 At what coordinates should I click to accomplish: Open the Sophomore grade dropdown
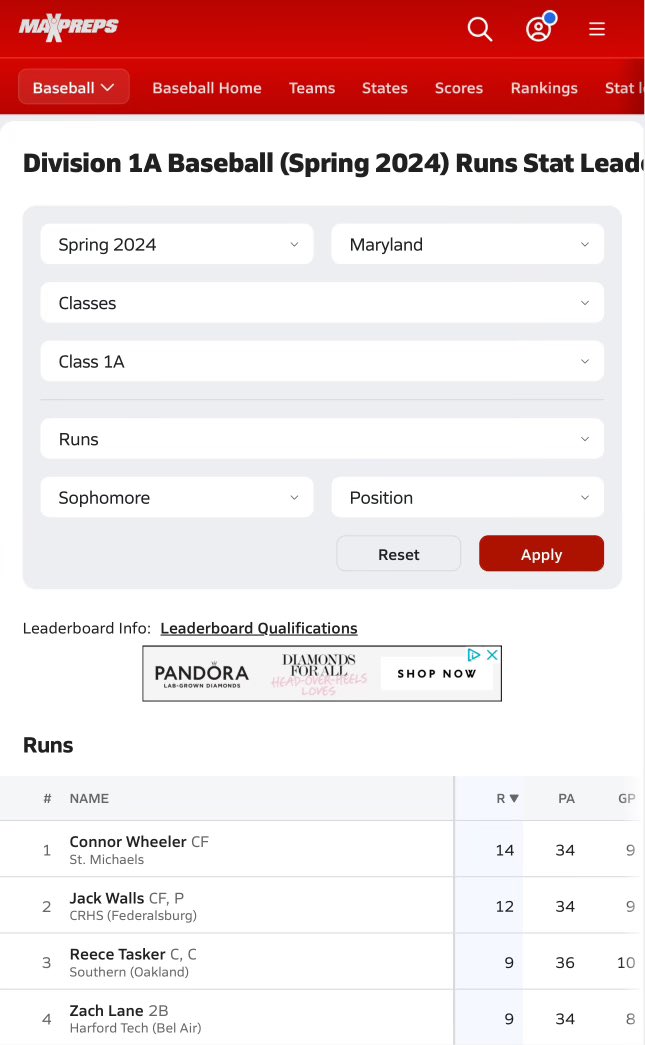(x=177, y=497)
